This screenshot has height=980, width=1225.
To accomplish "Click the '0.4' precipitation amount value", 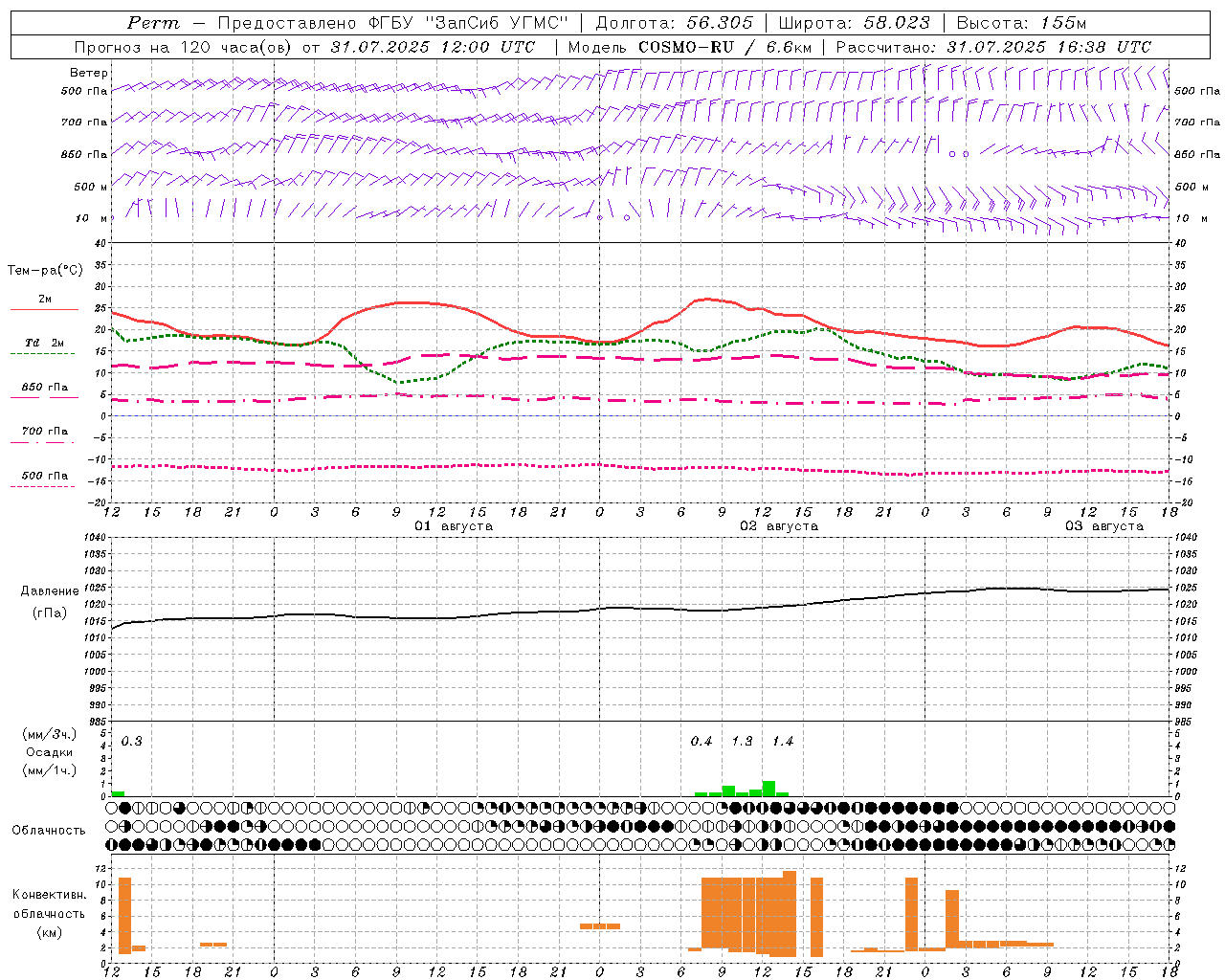I will click(x=702, y=742).
